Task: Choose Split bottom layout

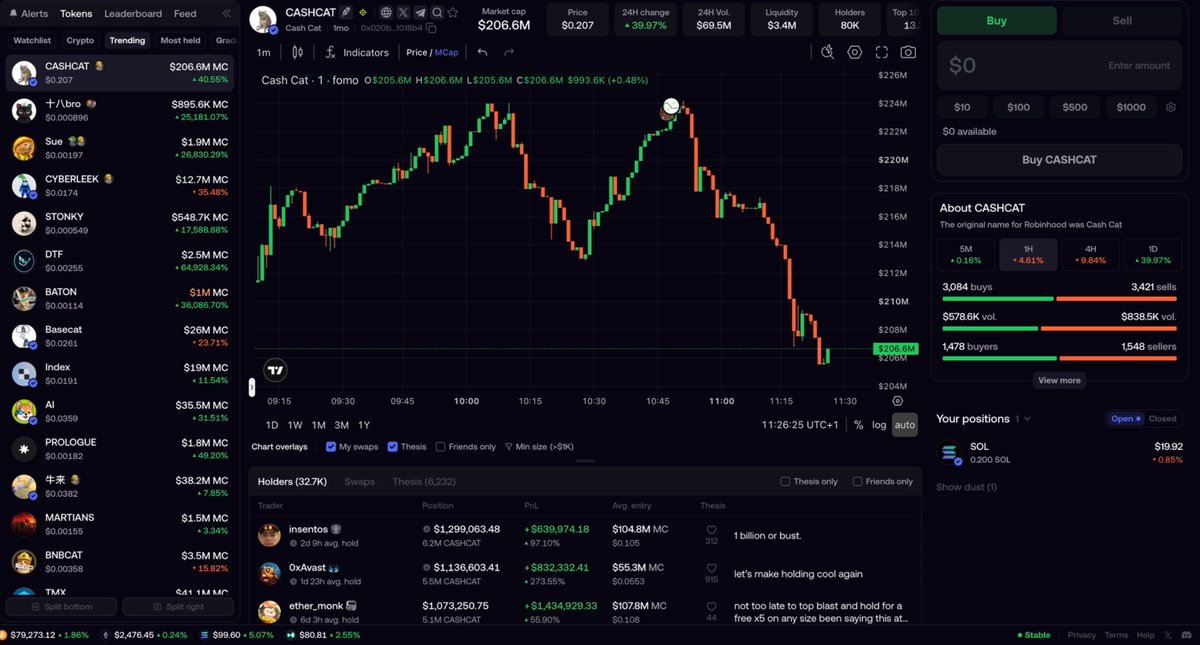Action: tap(62, 607)
